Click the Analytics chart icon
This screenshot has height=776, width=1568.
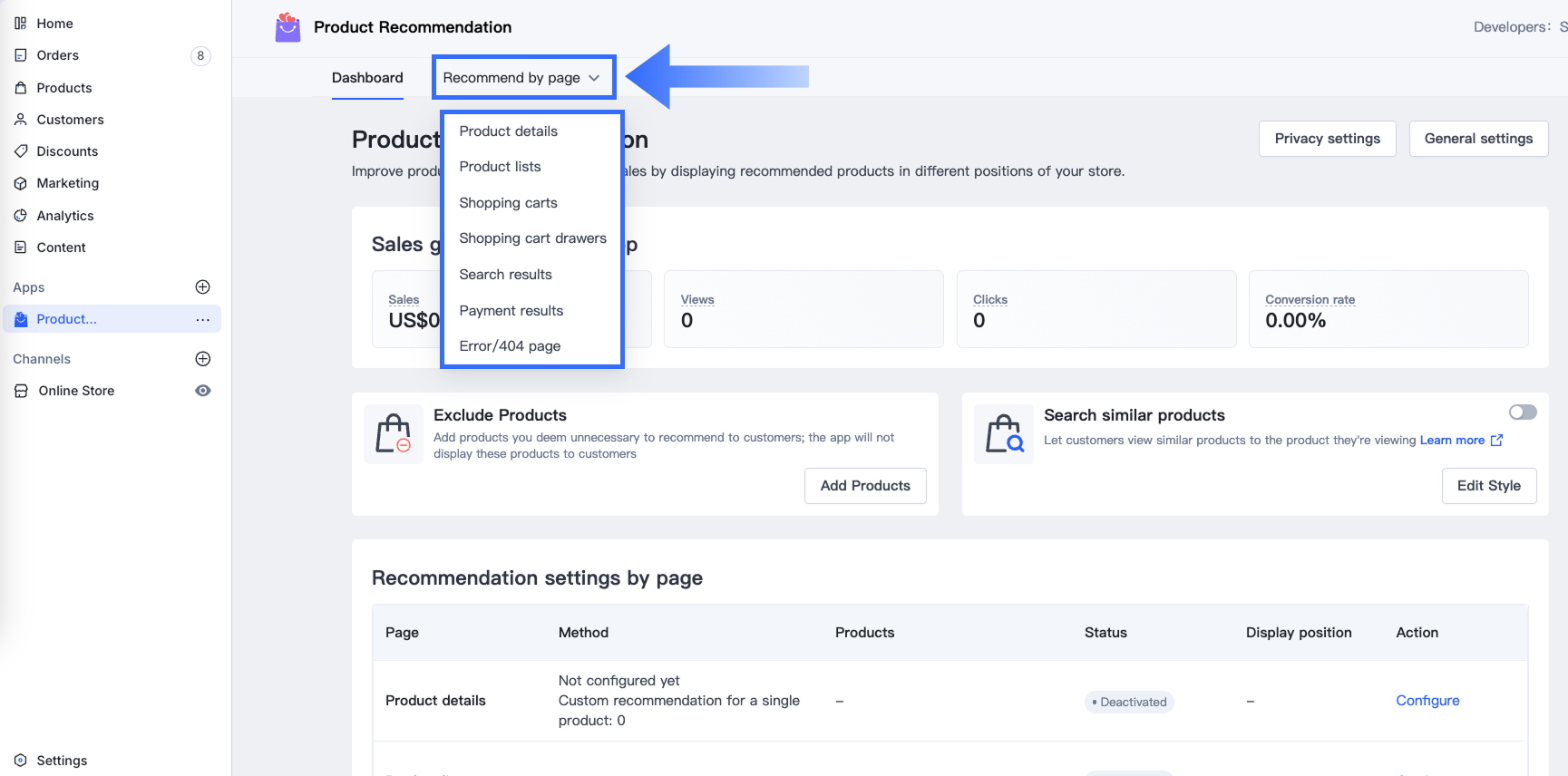pyautogui.click(x=20, y=216)
